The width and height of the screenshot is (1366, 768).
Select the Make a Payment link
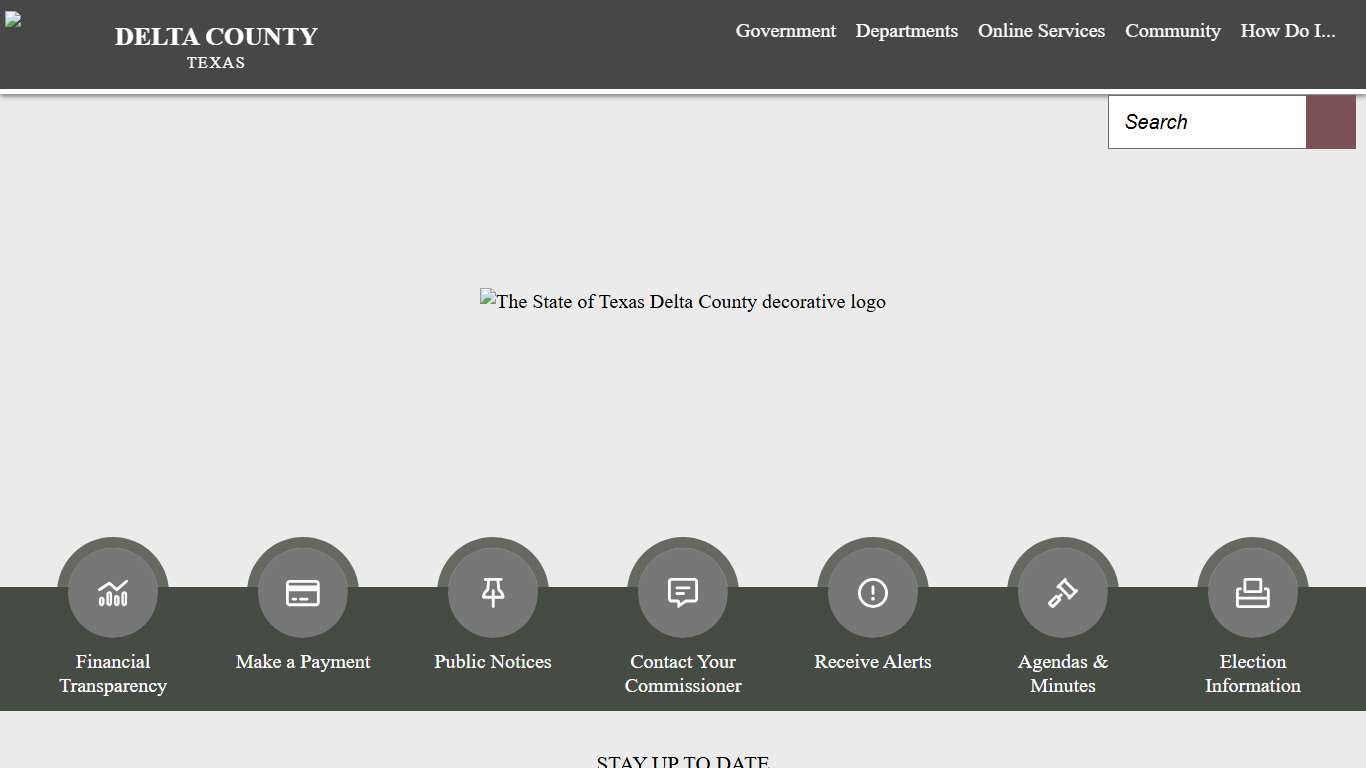point(302,661)
